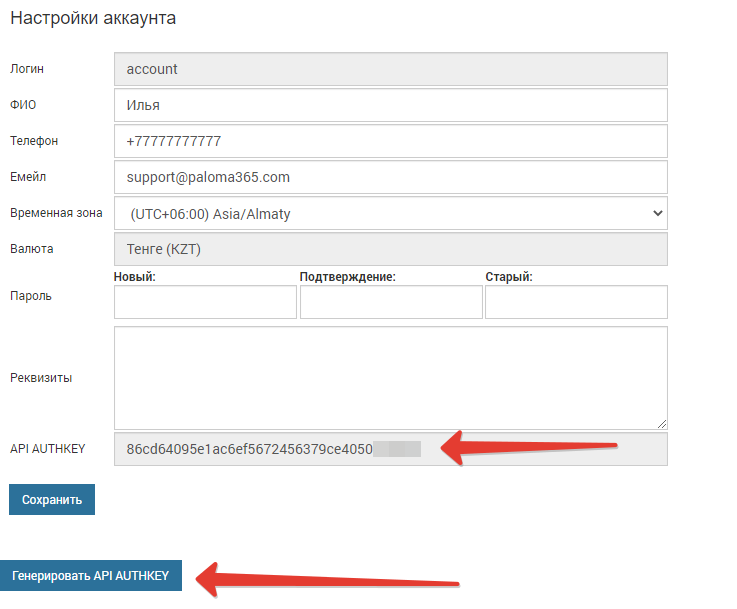Click the Реквизиты textarea resize handle
Image resolution: width=737 pixels, height=609 pixels.
click(x=662, y=424)
